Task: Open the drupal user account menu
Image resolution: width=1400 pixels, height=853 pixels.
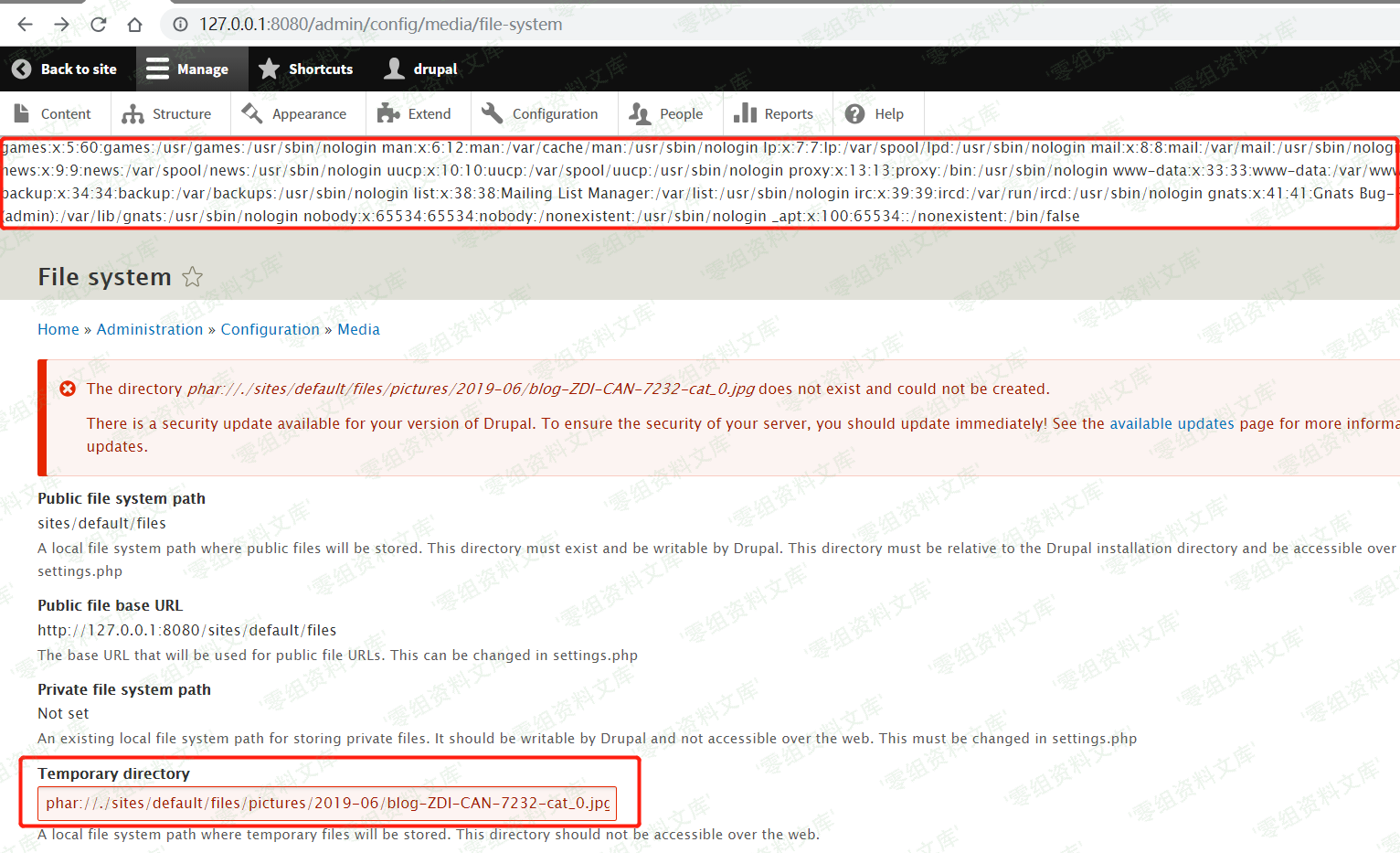Action: [x=420, y=69]
